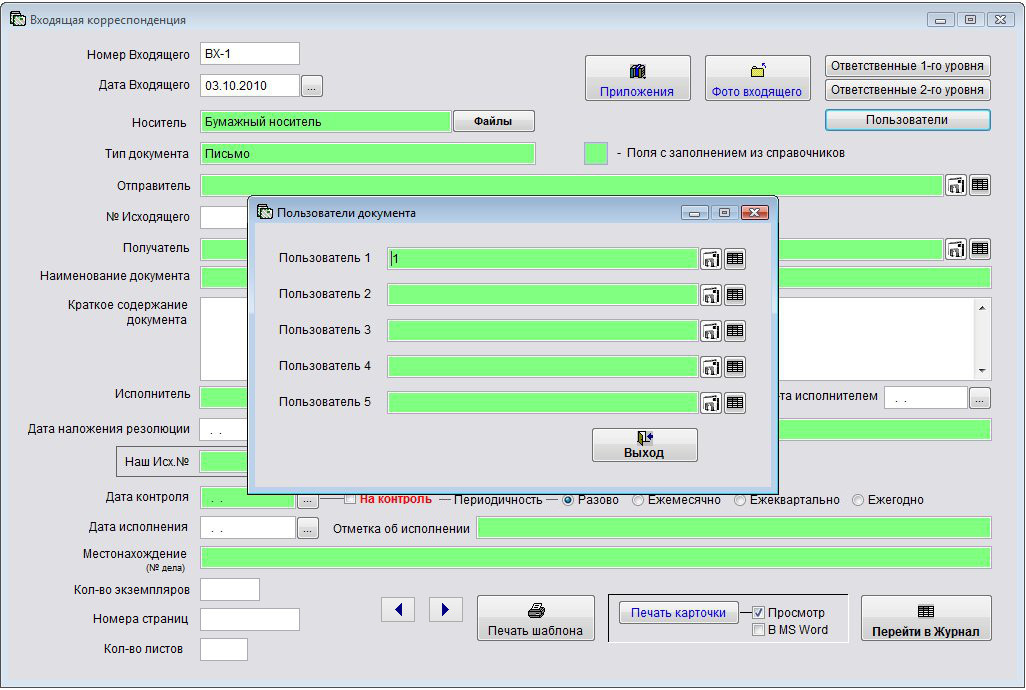Go to next record with right arrow
Viewport: 1026px width, 690px height.
445,609
